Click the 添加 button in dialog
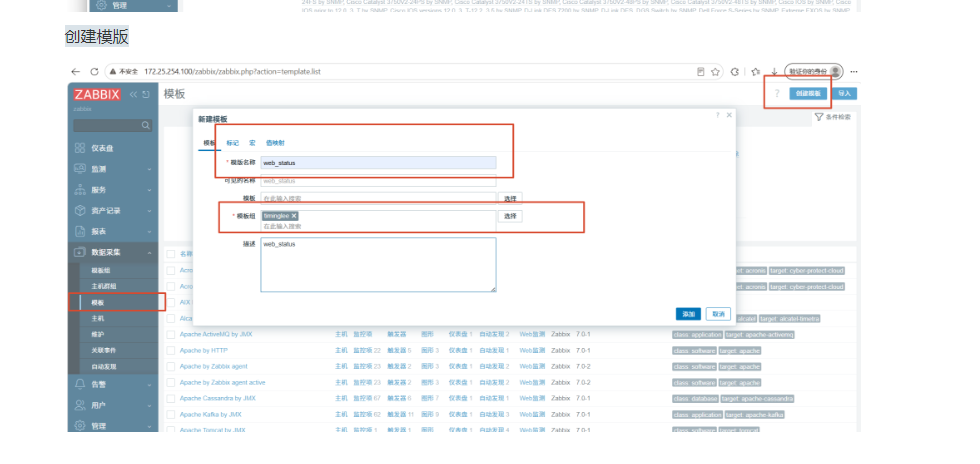The image size is (980, 464). (688, 314)
